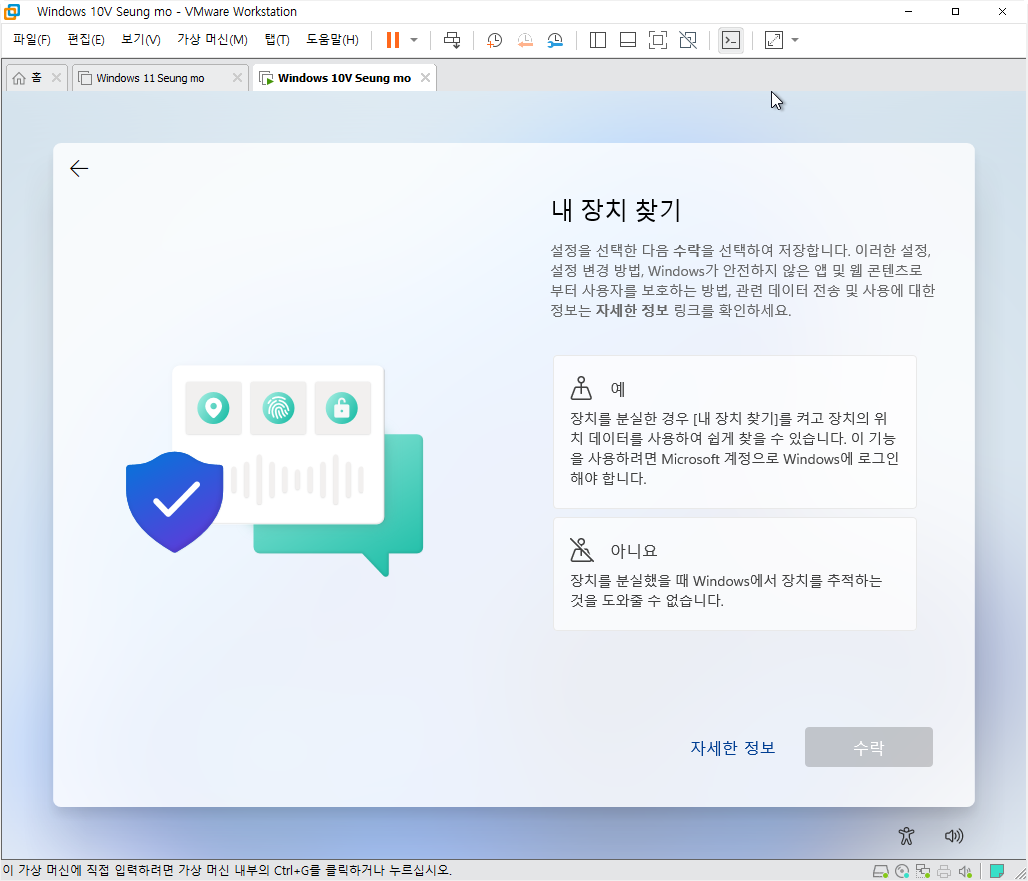This screenshot has width=1028, height=881.
Task: Toggle the library sidebar panel
Action: pyautogui.click(x=597, y=40)
